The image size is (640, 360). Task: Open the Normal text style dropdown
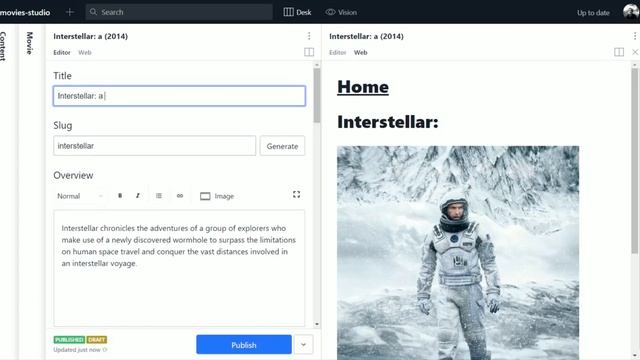click(x=80, y=196)
